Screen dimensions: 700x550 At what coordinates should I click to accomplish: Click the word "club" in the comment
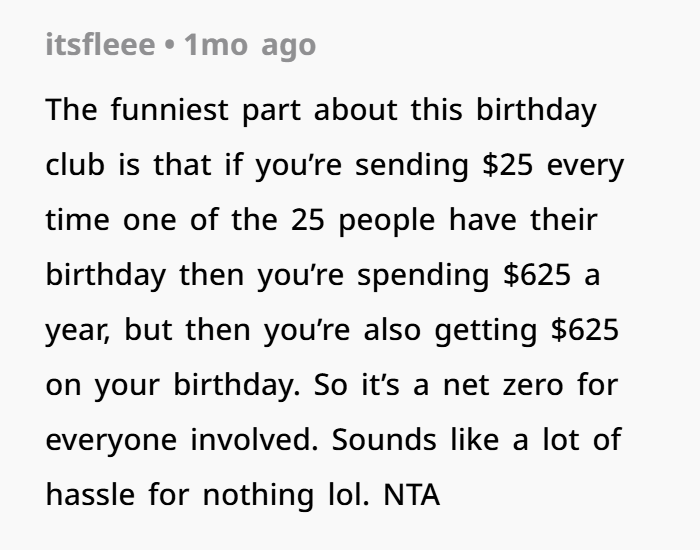point(76,164)
